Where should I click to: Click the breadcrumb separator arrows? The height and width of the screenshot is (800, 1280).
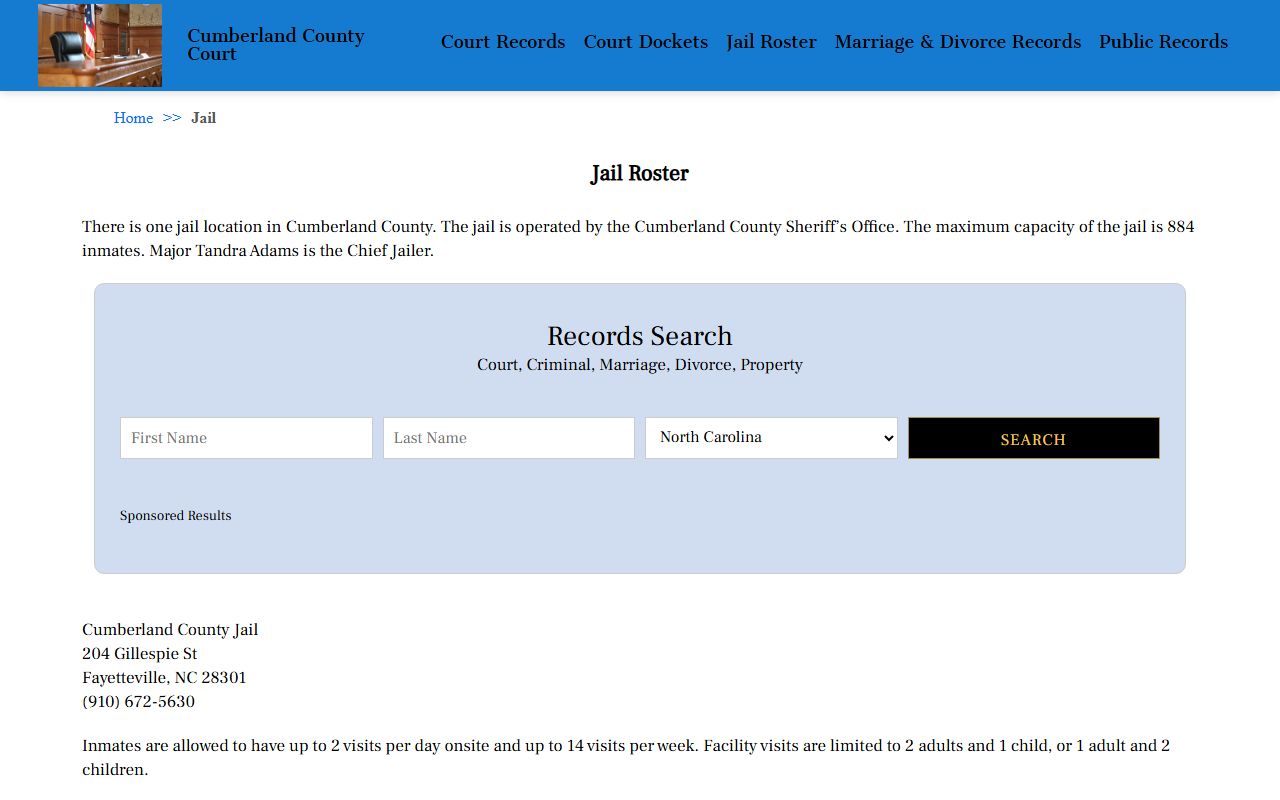[x=172, y=118]
